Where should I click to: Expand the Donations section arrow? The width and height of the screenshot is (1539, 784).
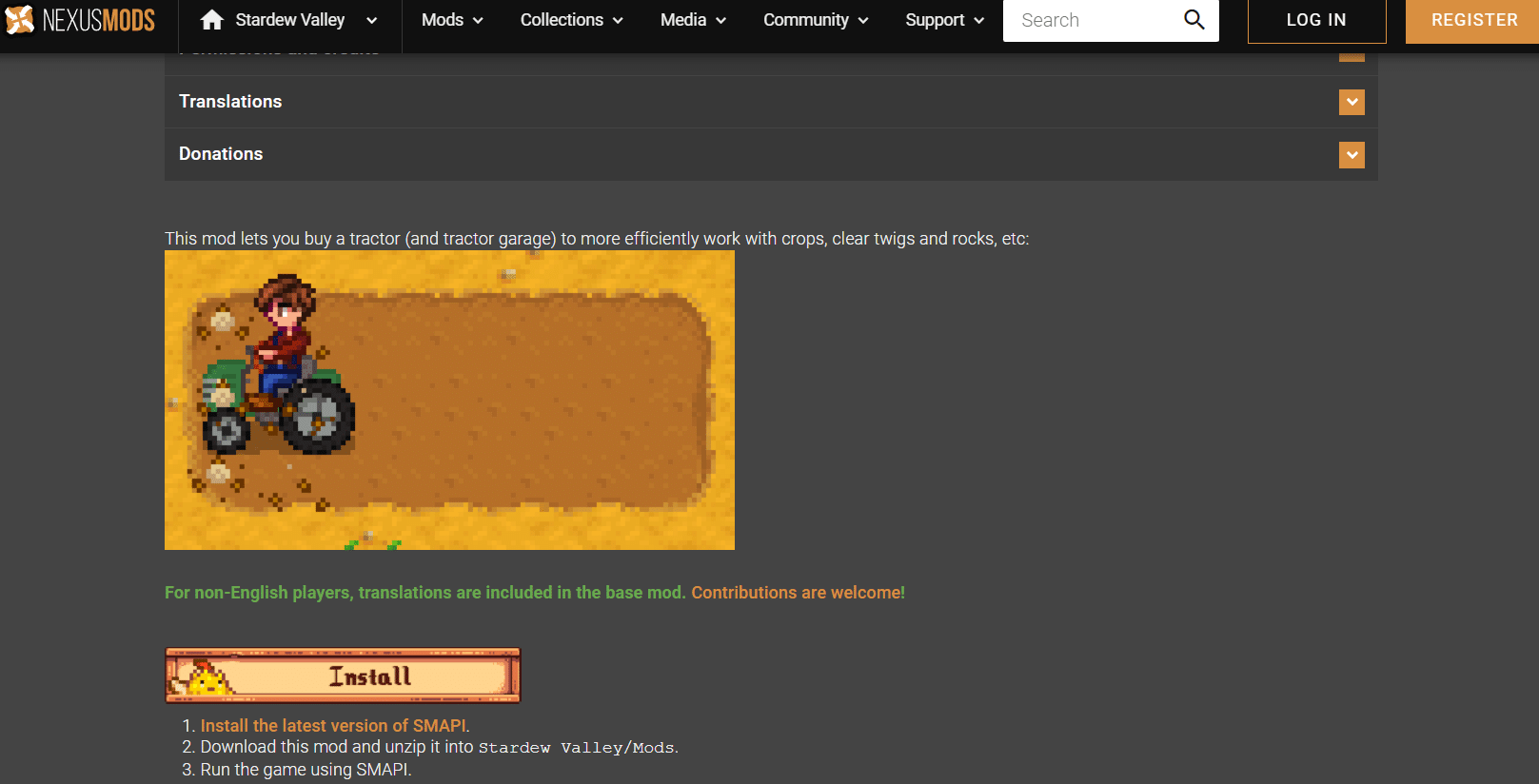click(x=1351, y=154)
